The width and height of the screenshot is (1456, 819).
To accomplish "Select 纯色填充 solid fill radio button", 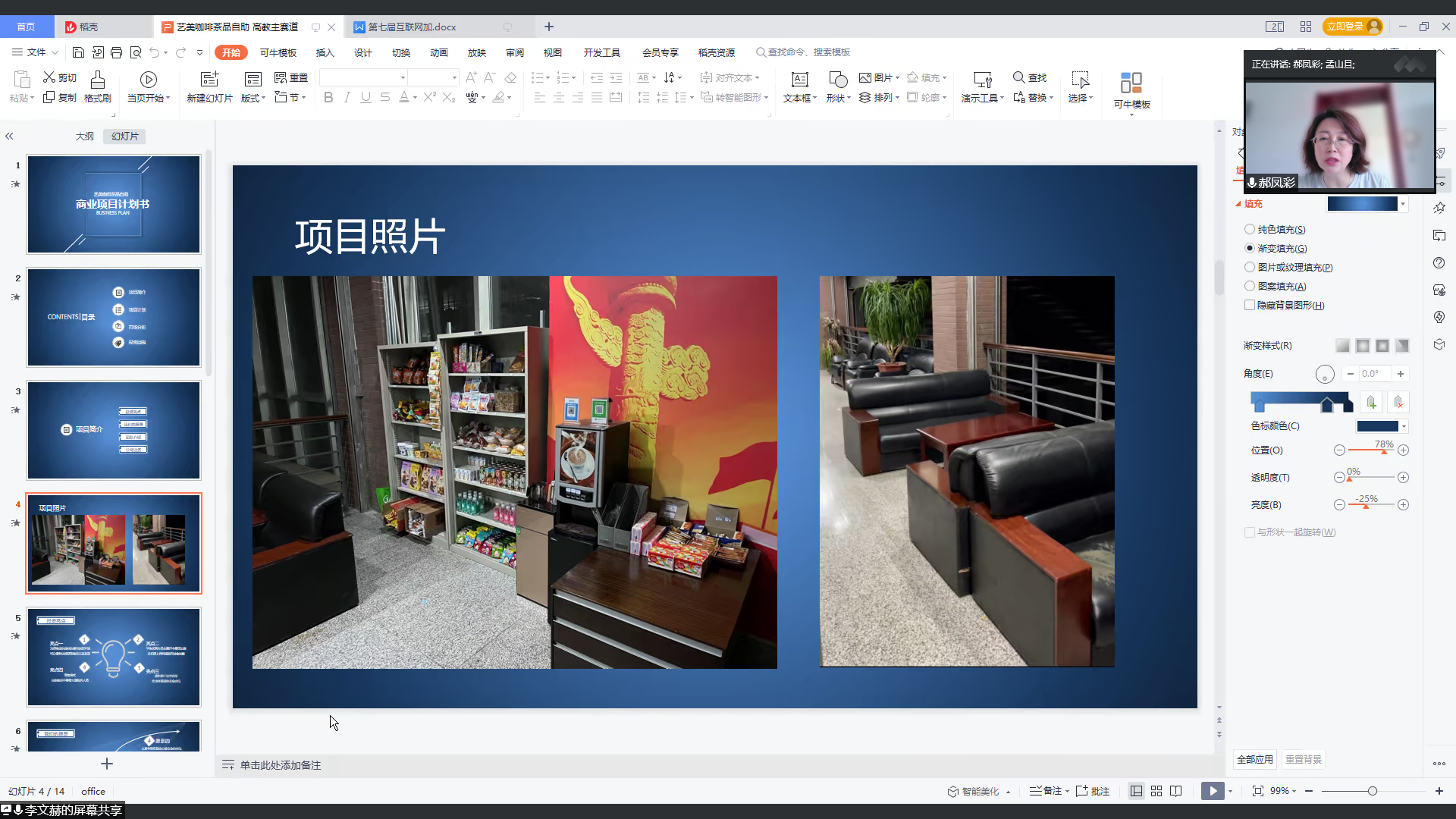I will click(x=1250, y=229).
